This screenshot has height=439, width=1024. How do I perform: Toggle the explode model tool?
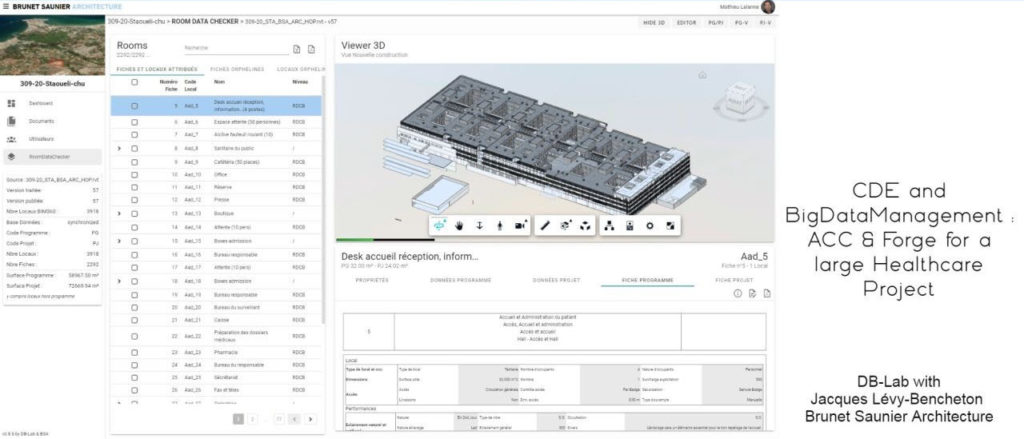586,225
